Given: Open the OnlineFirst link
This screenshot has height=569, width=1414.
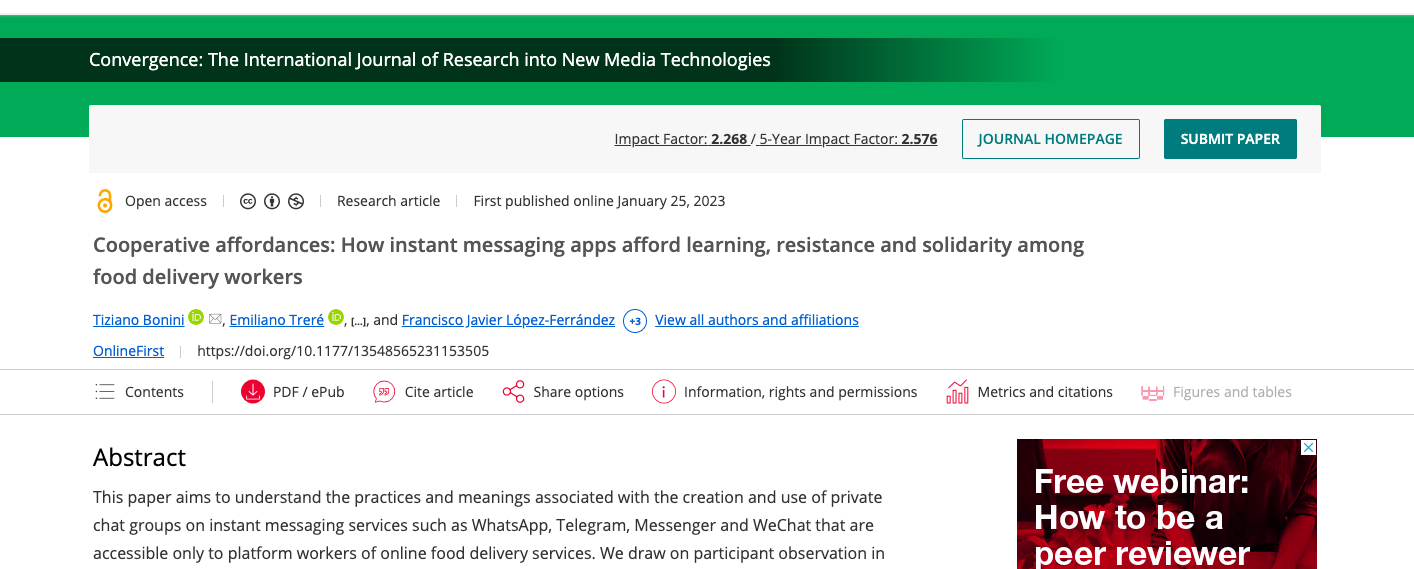Looking at the screenshot, I should 128,351.
